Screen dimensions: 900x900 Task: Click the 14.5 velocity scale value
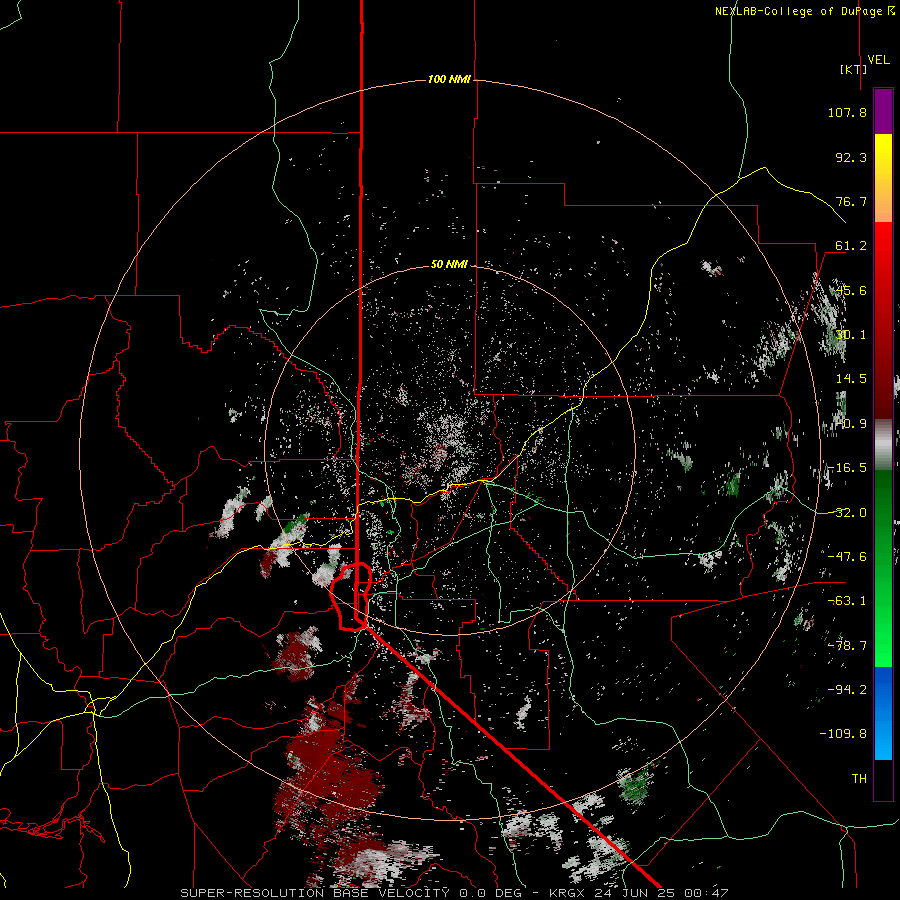point(851,379)
